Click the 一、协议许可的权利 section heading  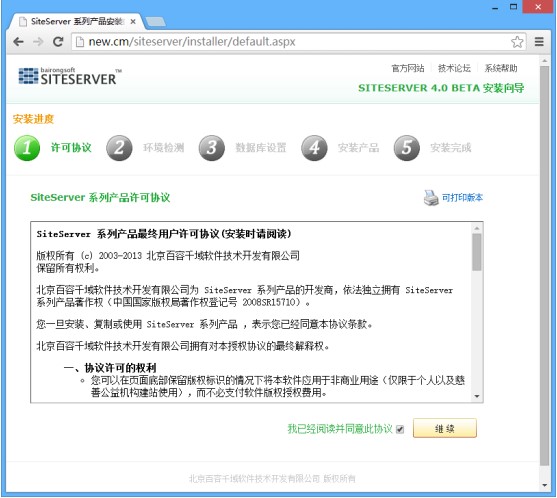tap(110, 368)
